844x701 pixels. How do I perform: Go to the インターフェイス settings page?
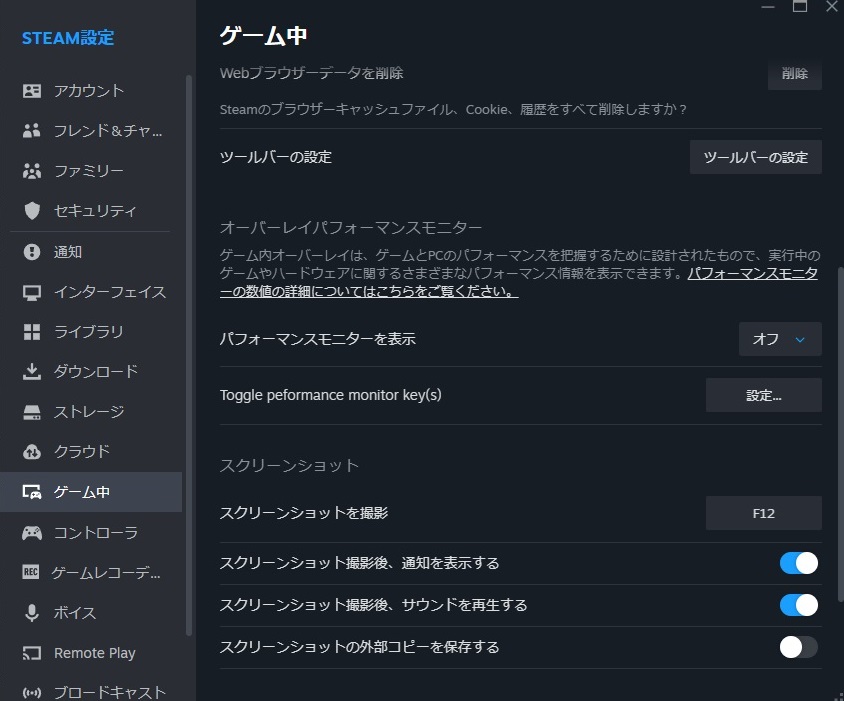point(109,292)
